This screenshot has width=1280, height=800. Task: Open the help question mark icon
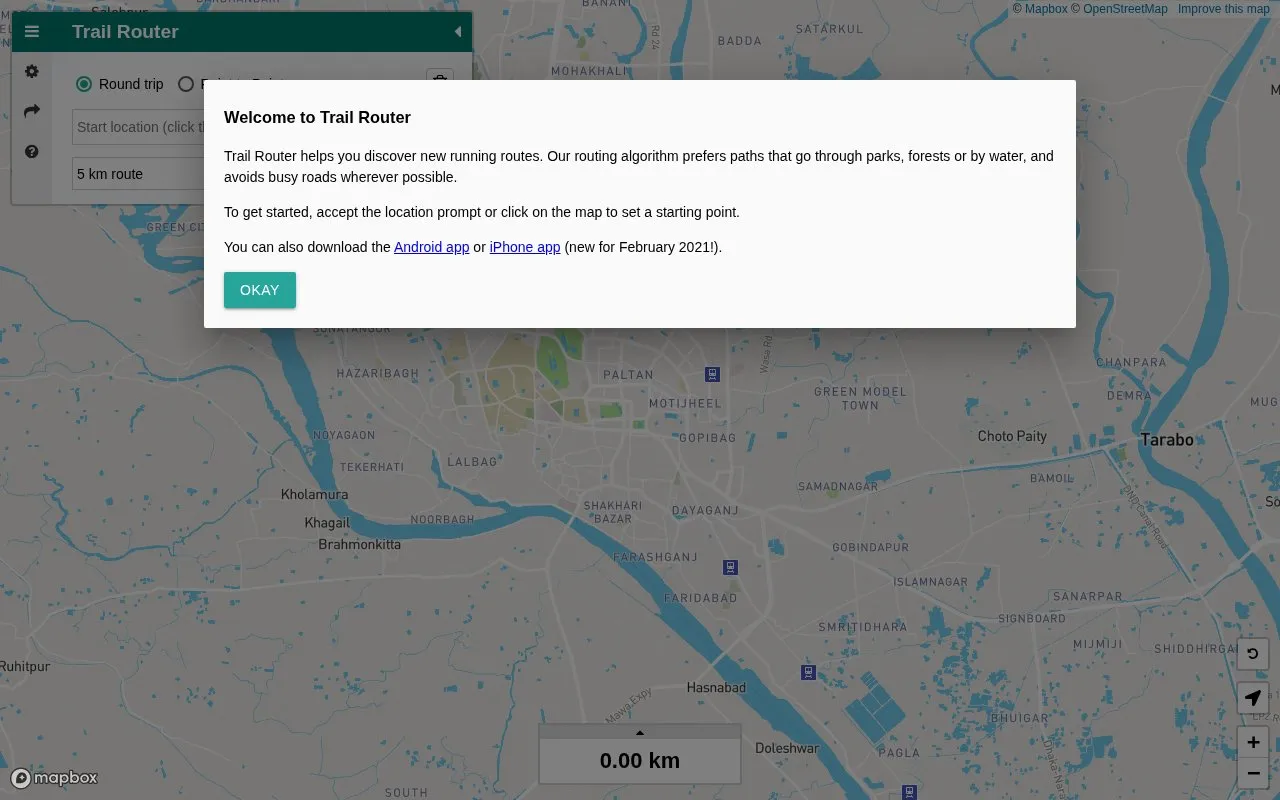(32, 152)
